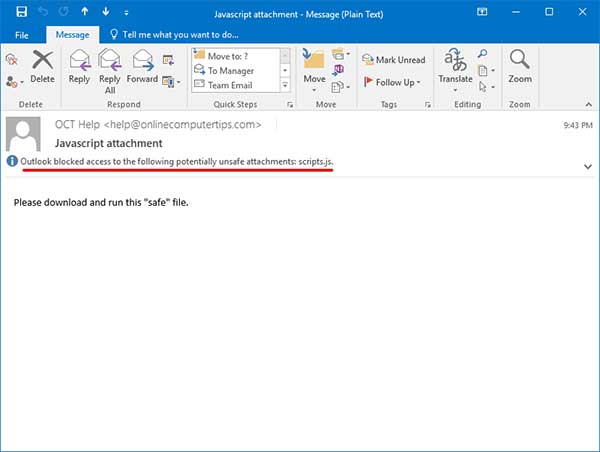Collapse the ribbon with the chevron
The image size is (600, 452).
tap(589, 104)
